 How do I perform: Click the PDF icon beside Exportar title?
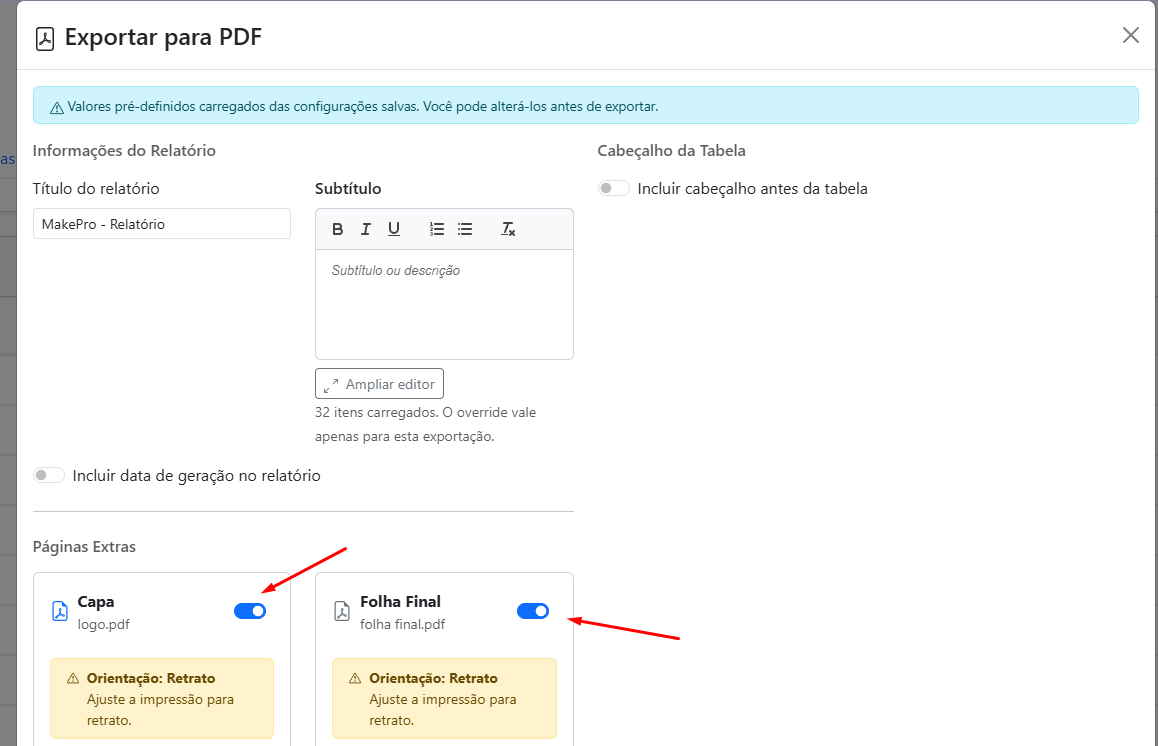(x=45, y=38)
